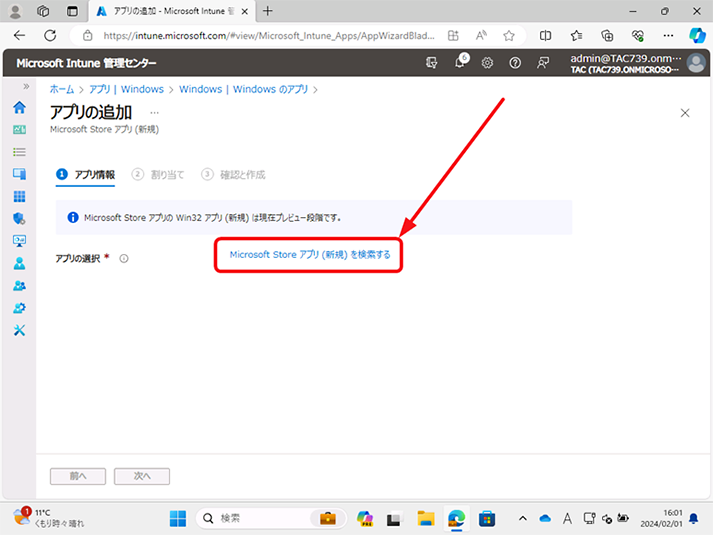Open the settings gear in the Intune header
Screen dimensions: 713x535
pyautogui.click(x=487, y=63)
